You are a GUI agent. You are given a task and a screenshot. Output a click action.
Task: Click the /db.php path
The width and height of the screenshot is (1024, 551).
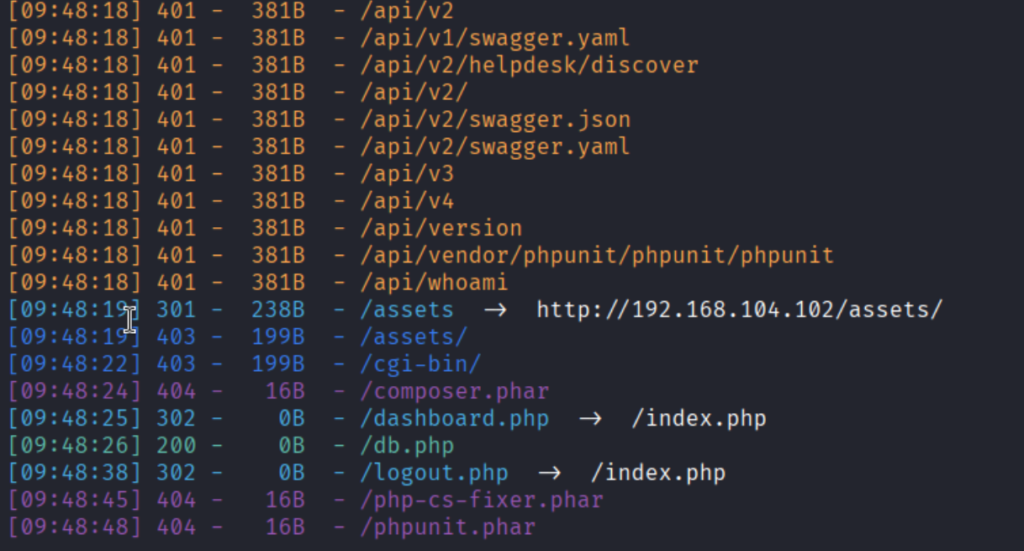coord(407,445)
